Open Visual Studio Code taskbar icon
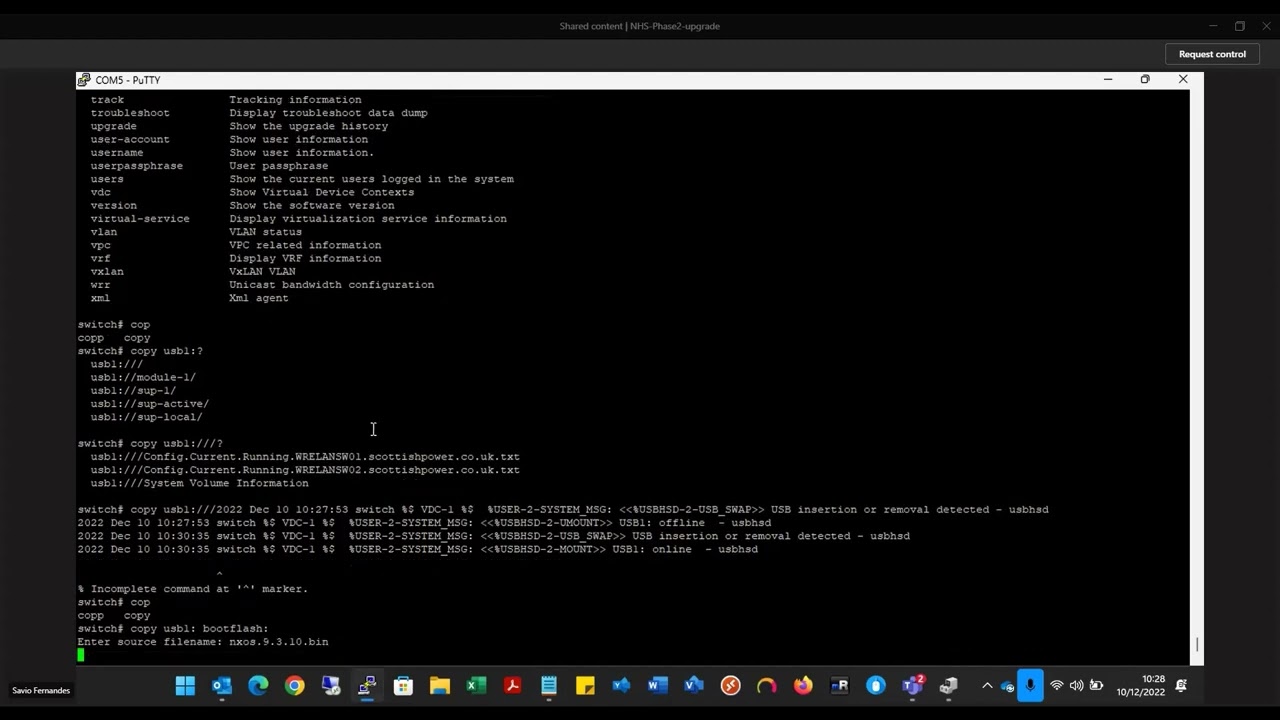Image resolution: width=1280 pixels, height=720 pixels. 621,685
